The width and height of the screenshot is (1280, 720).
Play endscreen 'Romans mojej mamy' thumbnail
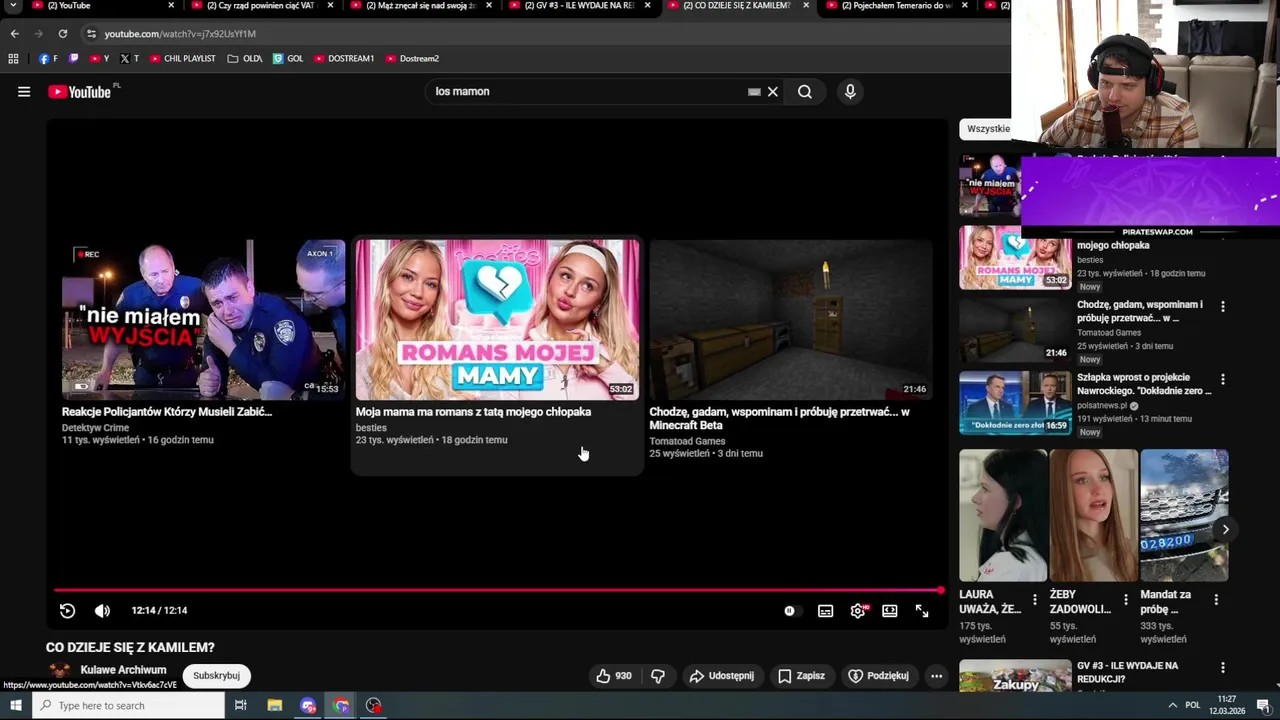(497, 320)
